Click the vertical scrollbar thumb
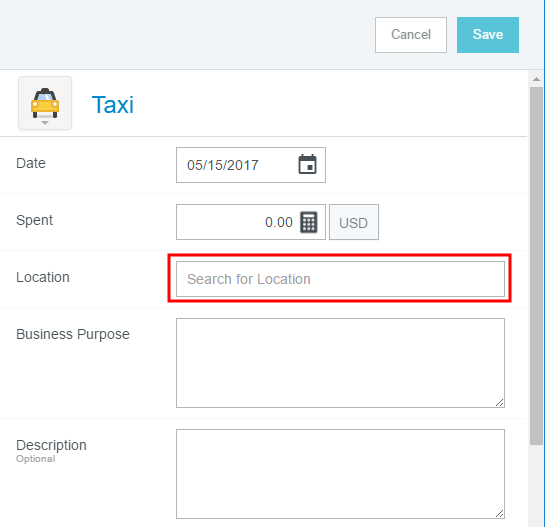 (536, 266)
